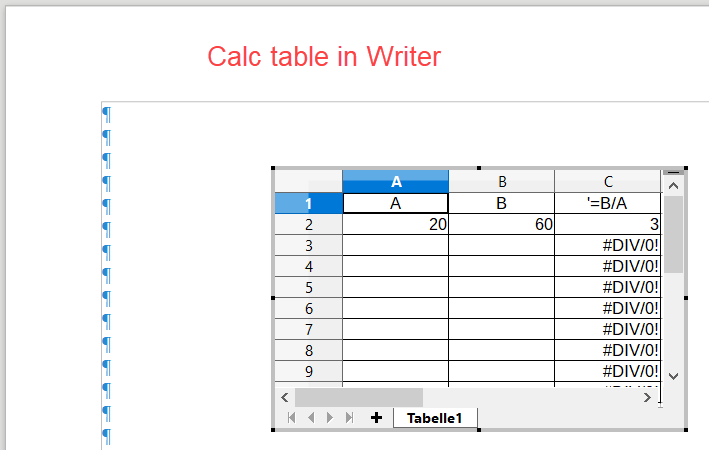This screenshot has width=709, height=450.
Task: Select column C header
Action: tap(608, 181)
